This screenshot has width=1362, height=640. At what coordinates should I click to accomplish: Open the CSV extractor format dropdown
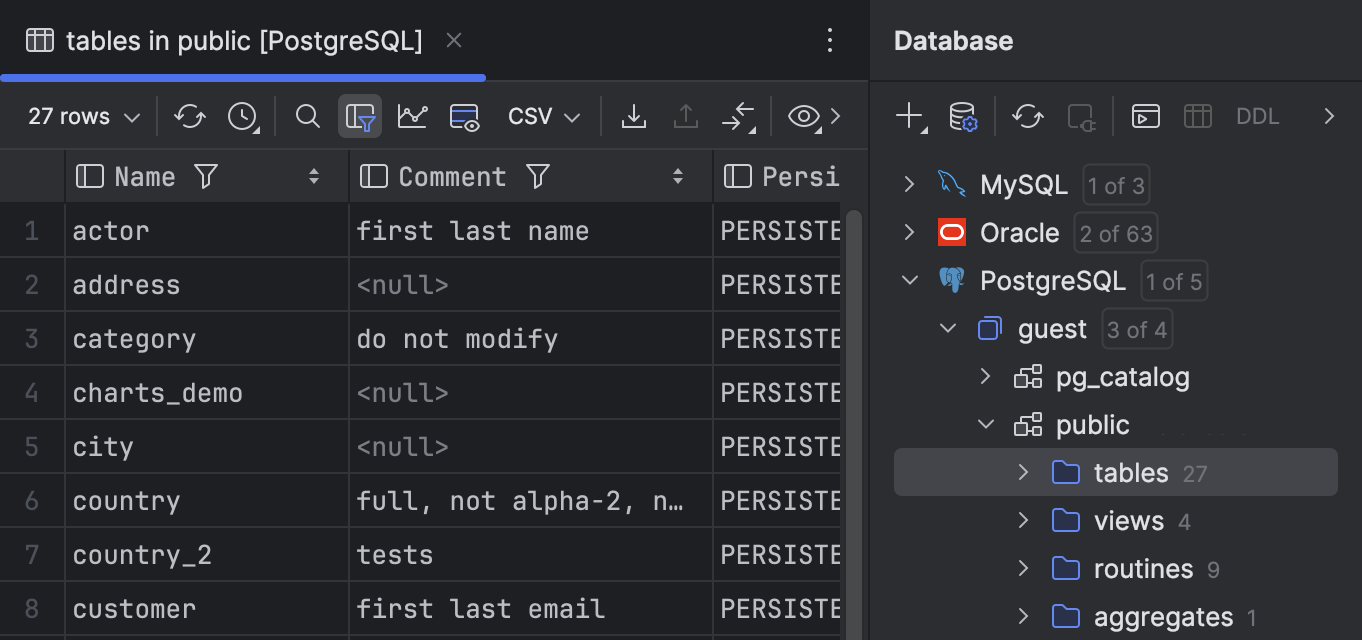pyautogui.click(x=542, y=116)
